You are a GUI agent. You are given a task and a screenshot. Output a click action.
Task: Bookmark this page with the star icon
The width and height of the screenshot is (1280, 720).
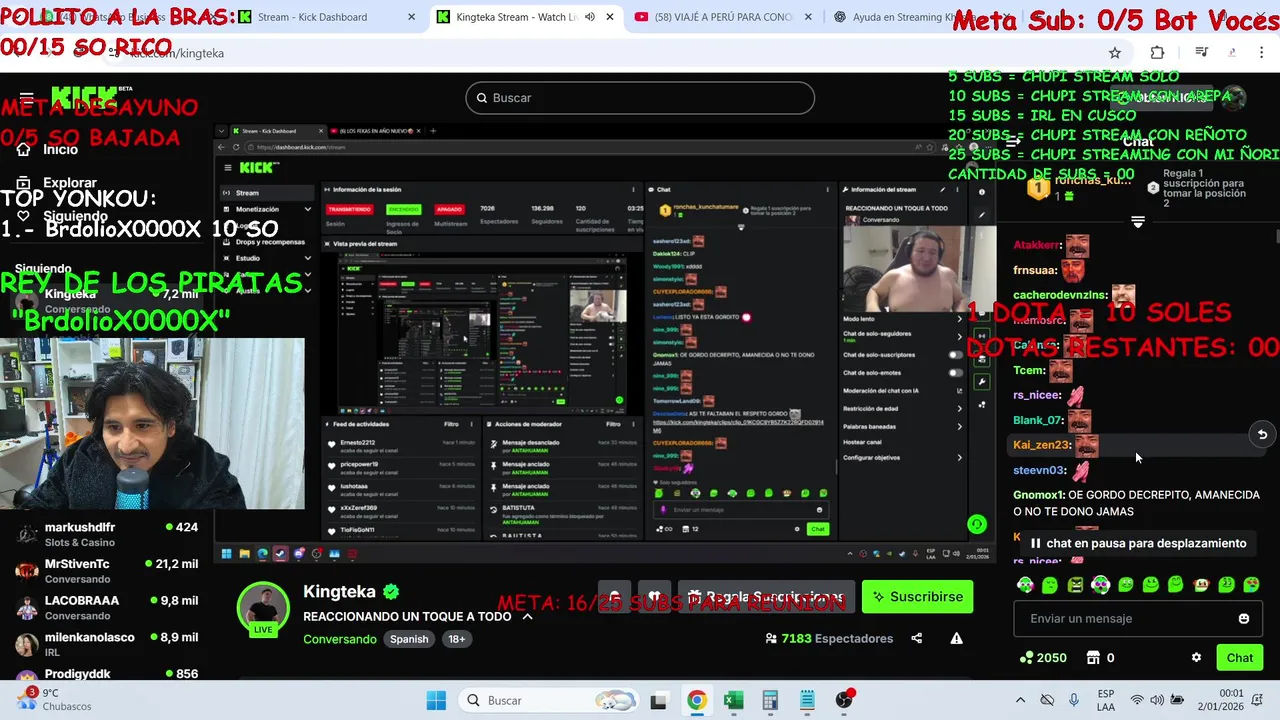(1115, 53)
